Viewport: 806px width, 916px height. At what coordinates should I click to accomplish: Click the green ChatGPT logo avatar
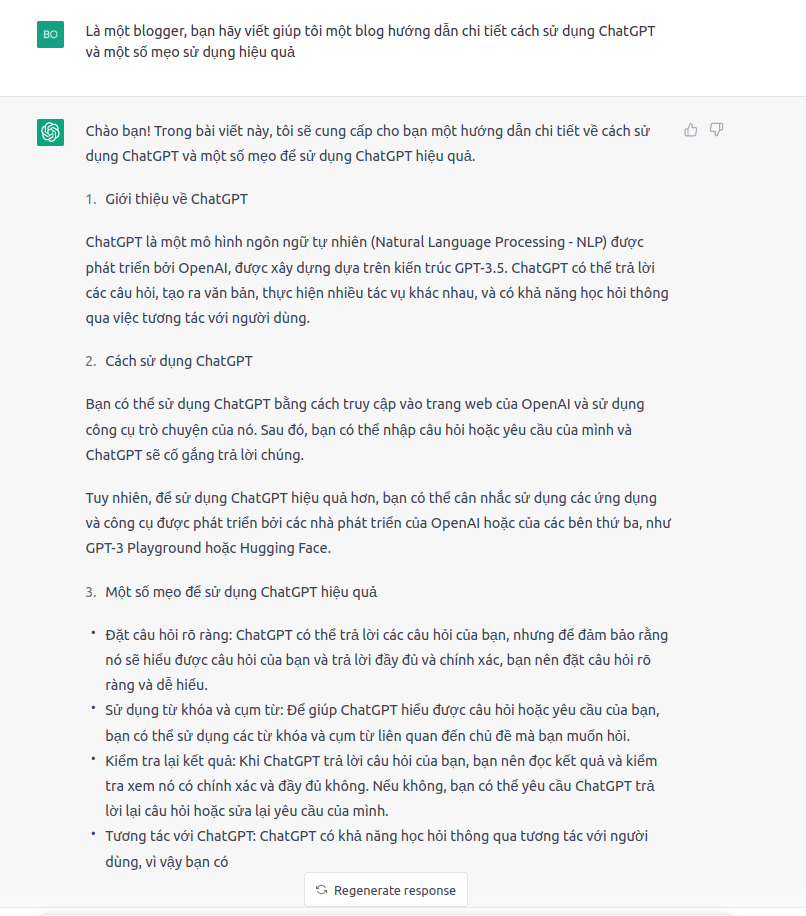(51, 132)
